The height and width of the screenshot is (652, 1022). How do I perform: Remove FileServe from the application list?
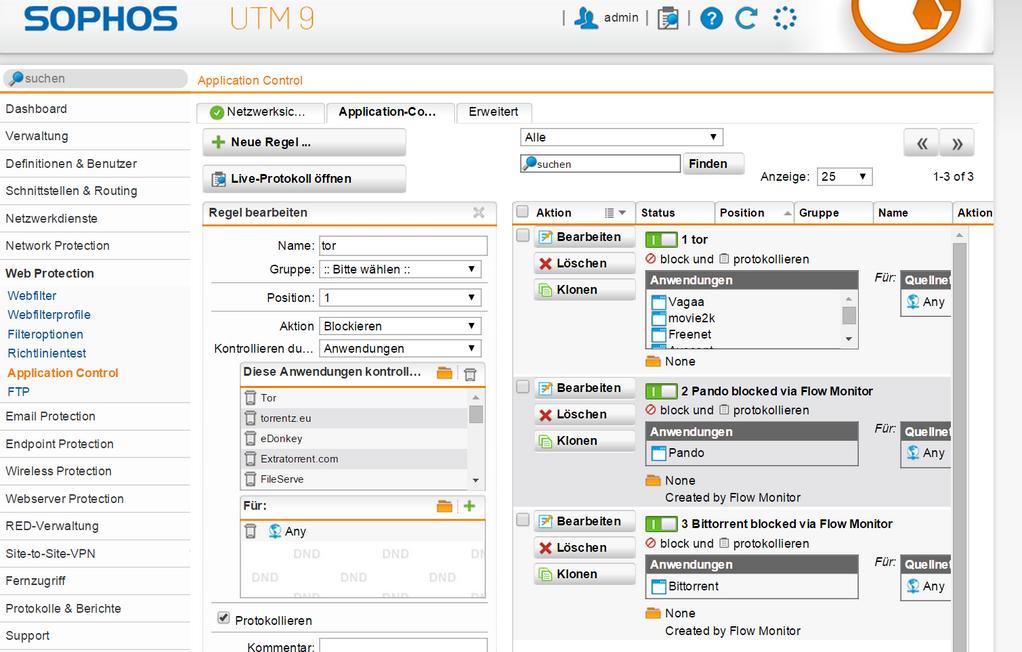tap(250, 479)
